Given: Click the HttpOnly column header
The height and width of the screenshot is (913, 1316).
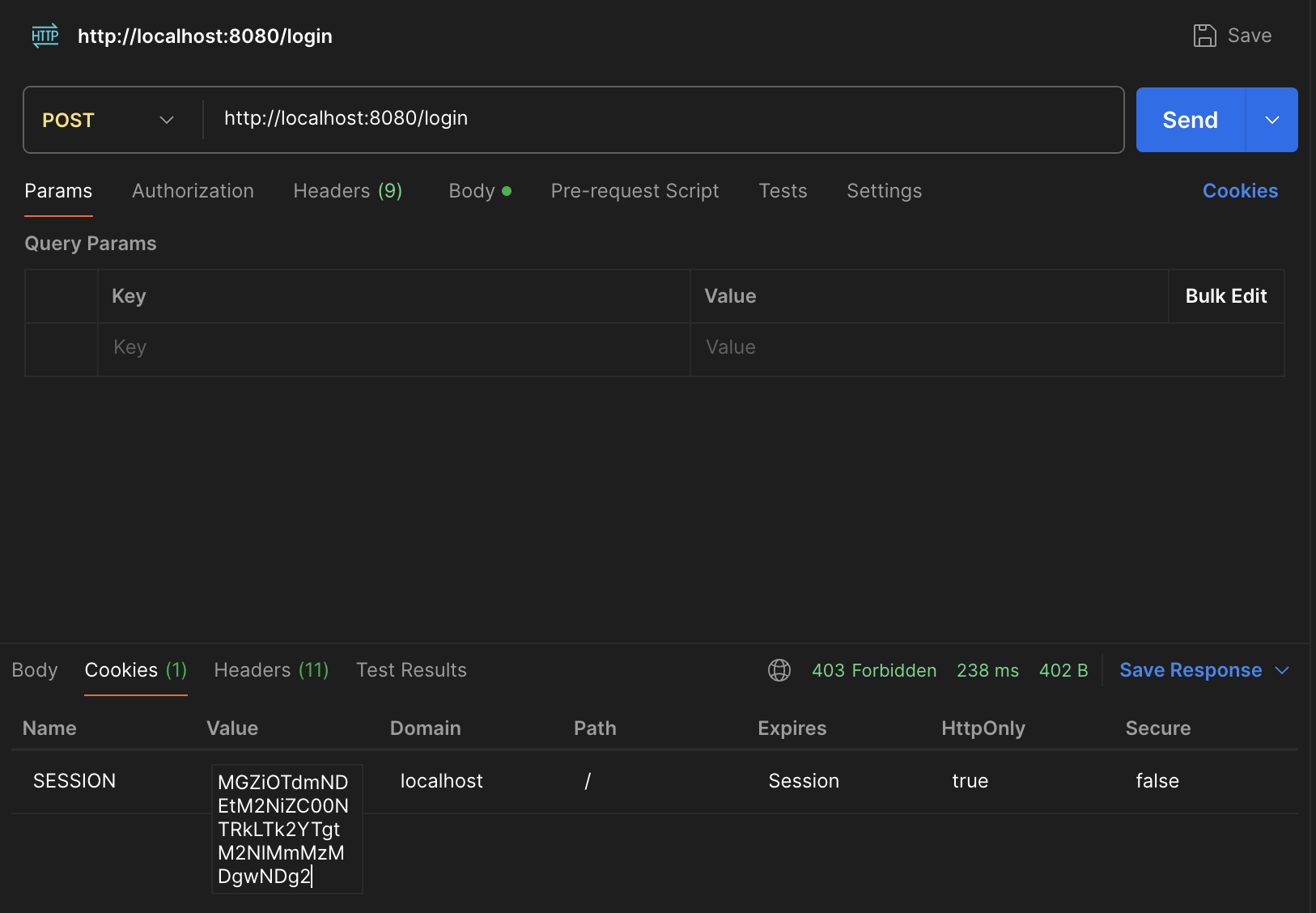Looking at the screenshot, I should tap(983, 728).
